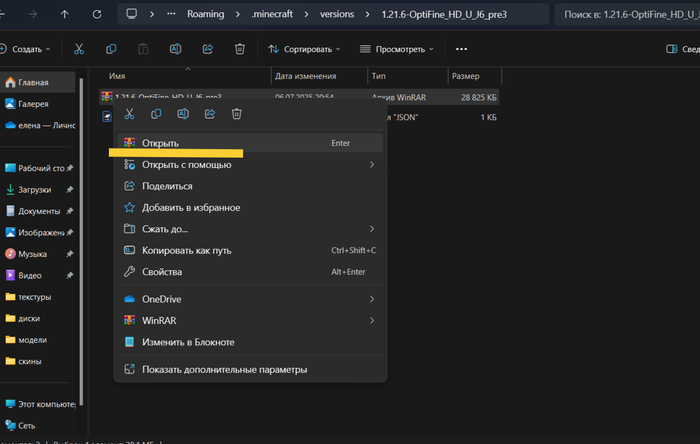Click the Up arrow navigation button
Image resolution: width=700 pixels, height=444 pixels.
(x=65, y=15)
